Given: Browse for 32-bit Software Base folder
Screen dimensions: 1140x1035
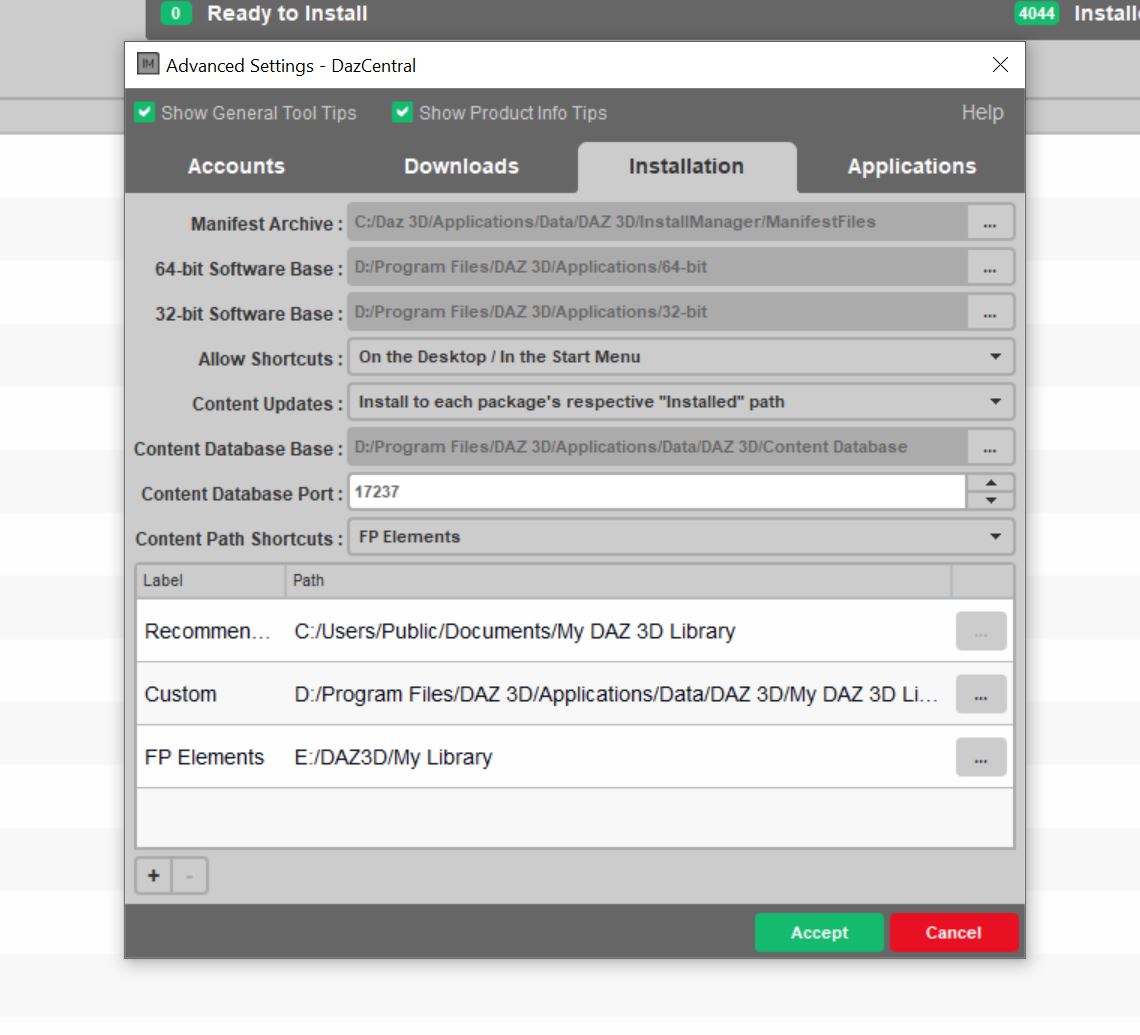Looking at the screenshot, I should (x=990, y=313).
